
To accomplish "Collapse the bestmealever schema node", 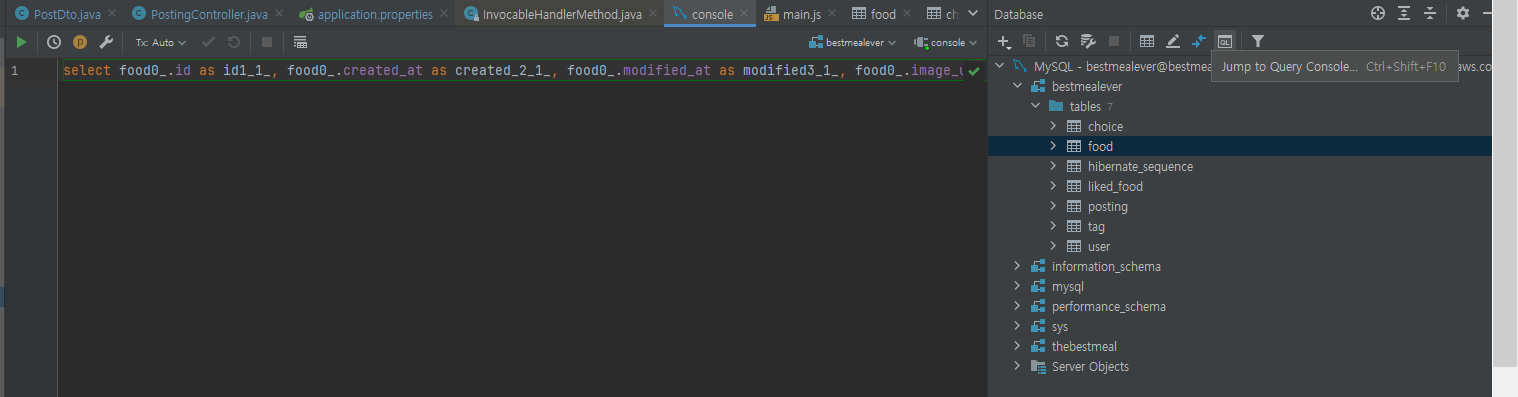I will (1018, 87).
